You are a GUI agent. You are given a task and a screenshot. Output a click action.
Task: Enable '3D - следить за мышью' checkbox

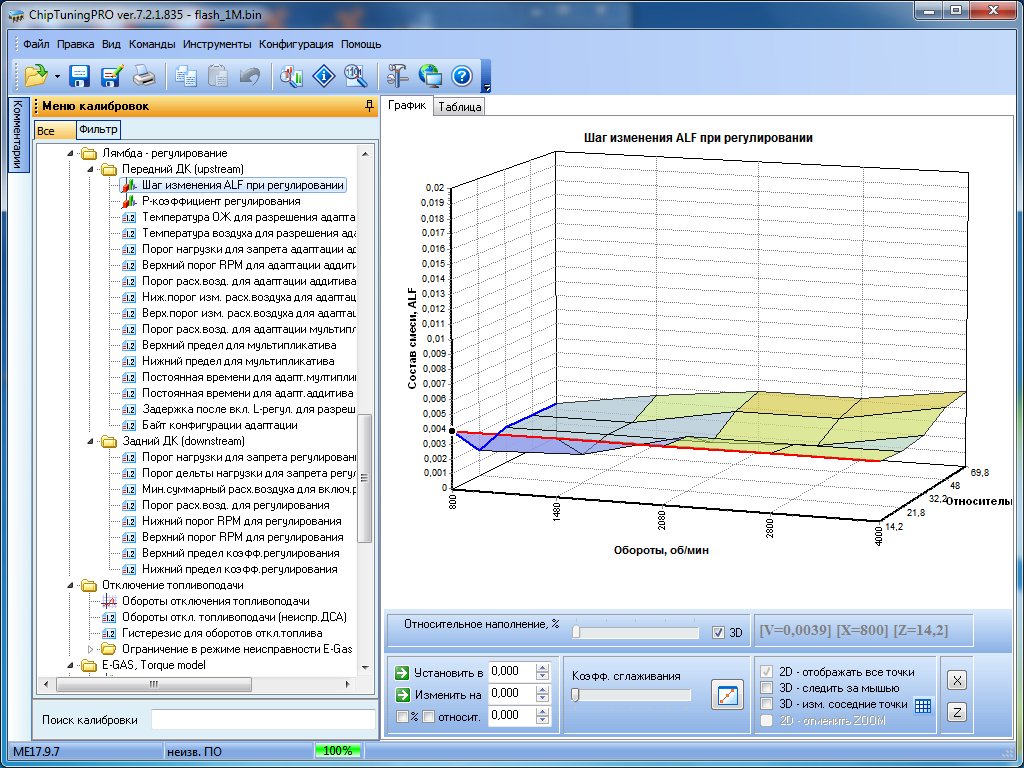(767, 688)
